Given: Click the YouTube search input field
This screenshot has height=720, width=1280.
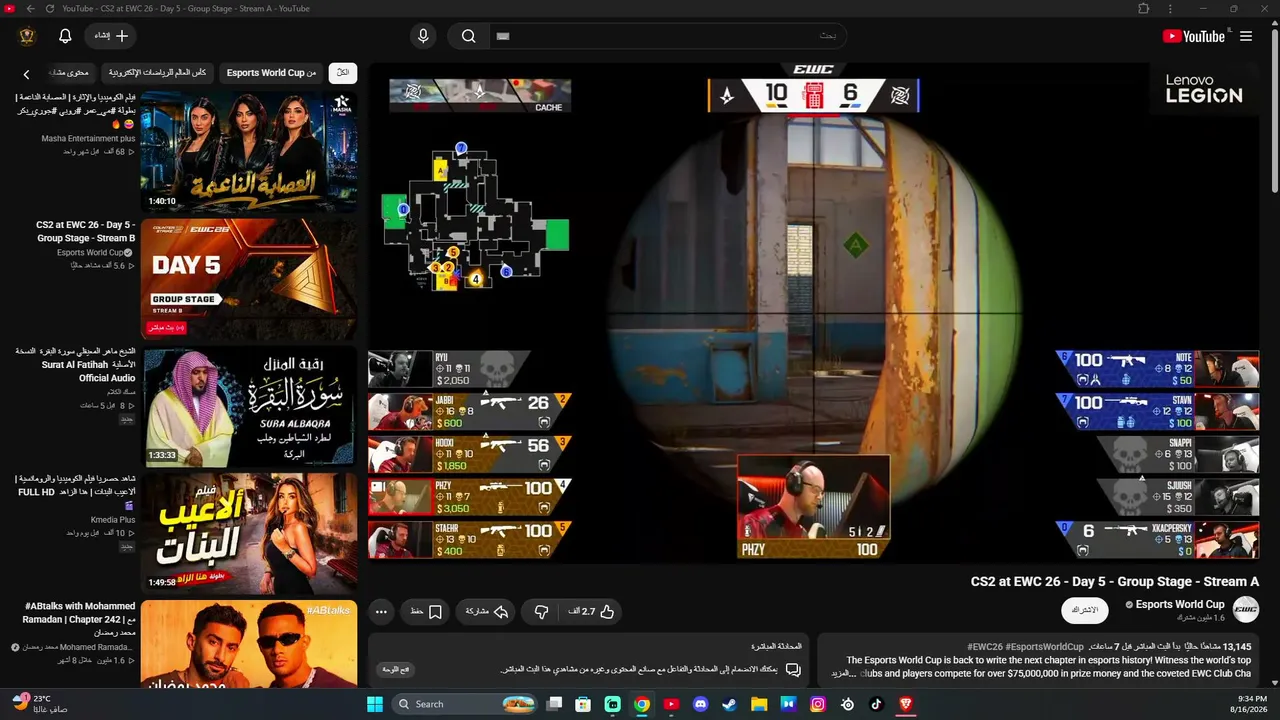Looking at the screenshot, I should pyautogui.click(x=668, y=36).
